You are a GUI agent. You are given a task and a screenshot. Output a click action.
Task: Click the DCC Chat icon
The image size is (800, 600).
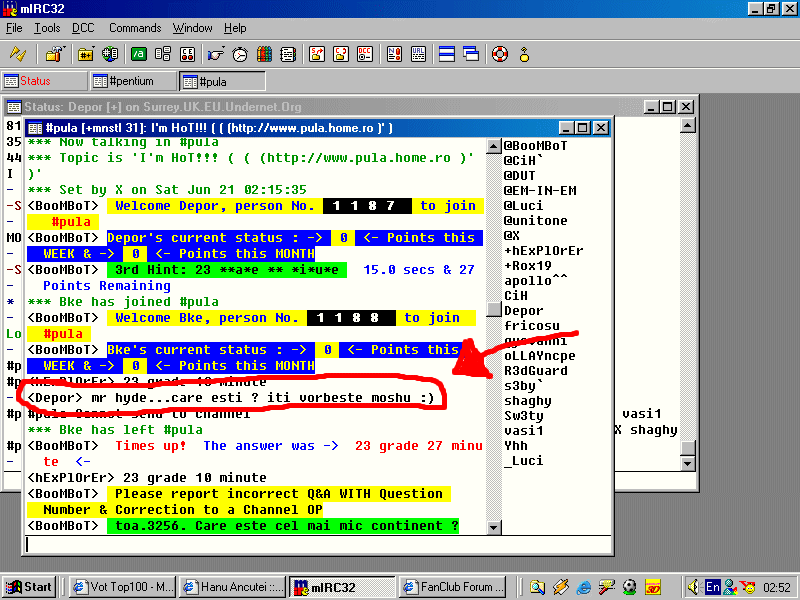tap(341, 54)
